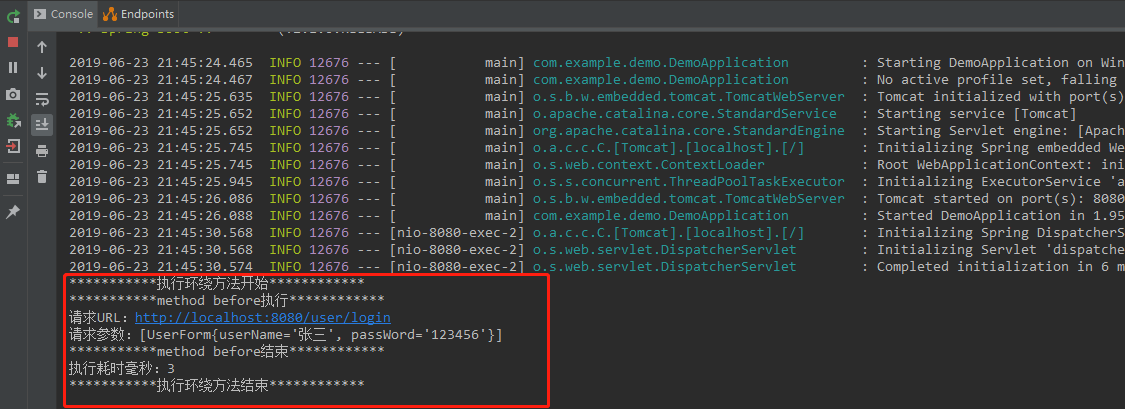Rerun the DemoApplication with the green rerun icon
Image resolution: width=1125 pixels, height=409 pixels.
13,16
